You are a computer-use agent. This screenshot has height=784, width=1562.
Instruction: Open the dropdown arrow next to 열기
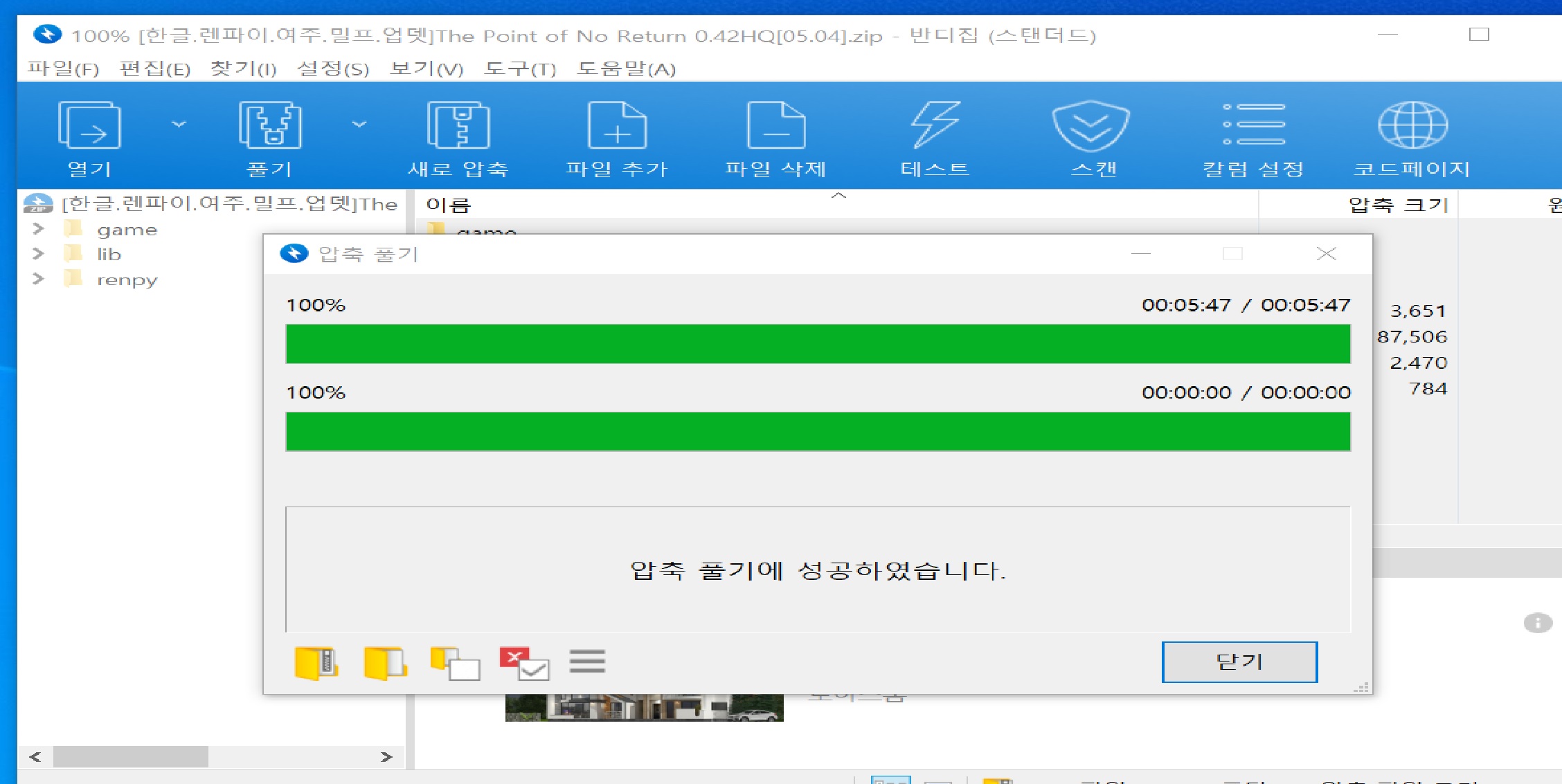click(x=179, y=125)
